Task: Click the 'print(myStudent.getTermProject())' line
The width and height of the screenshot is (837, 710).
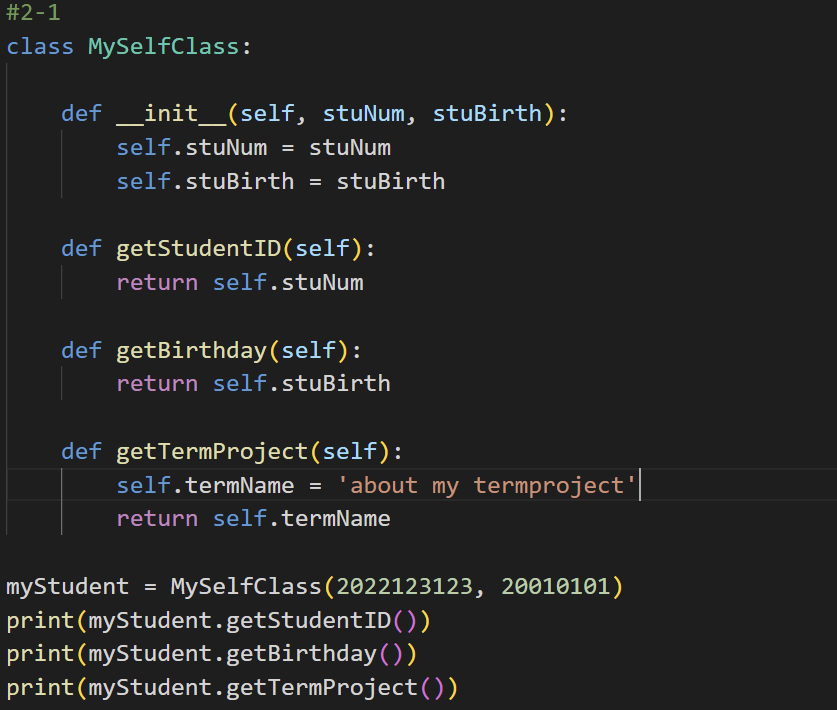Action: pos(232,688)
